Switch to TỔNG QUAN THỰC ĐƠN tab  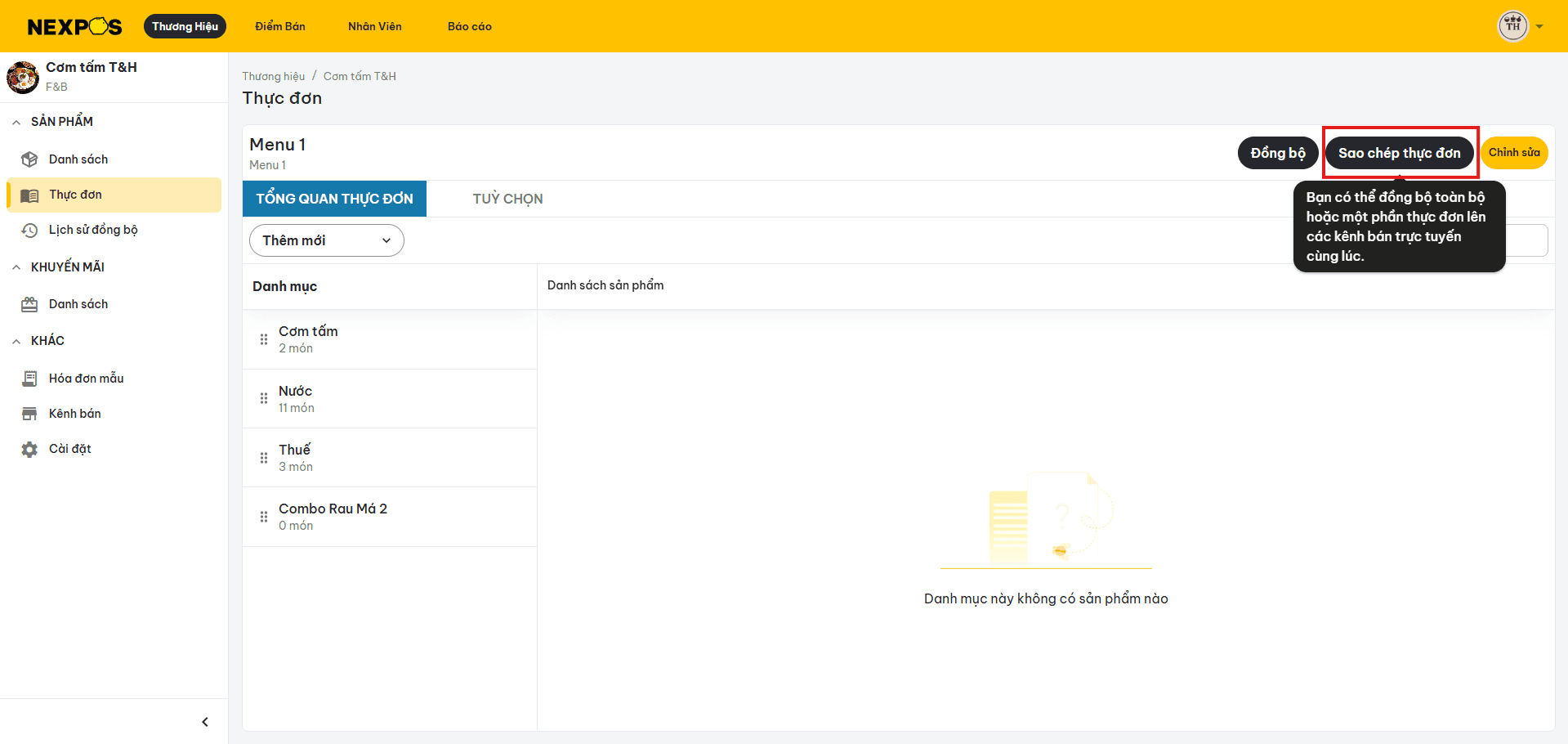[x=334, y=199]
